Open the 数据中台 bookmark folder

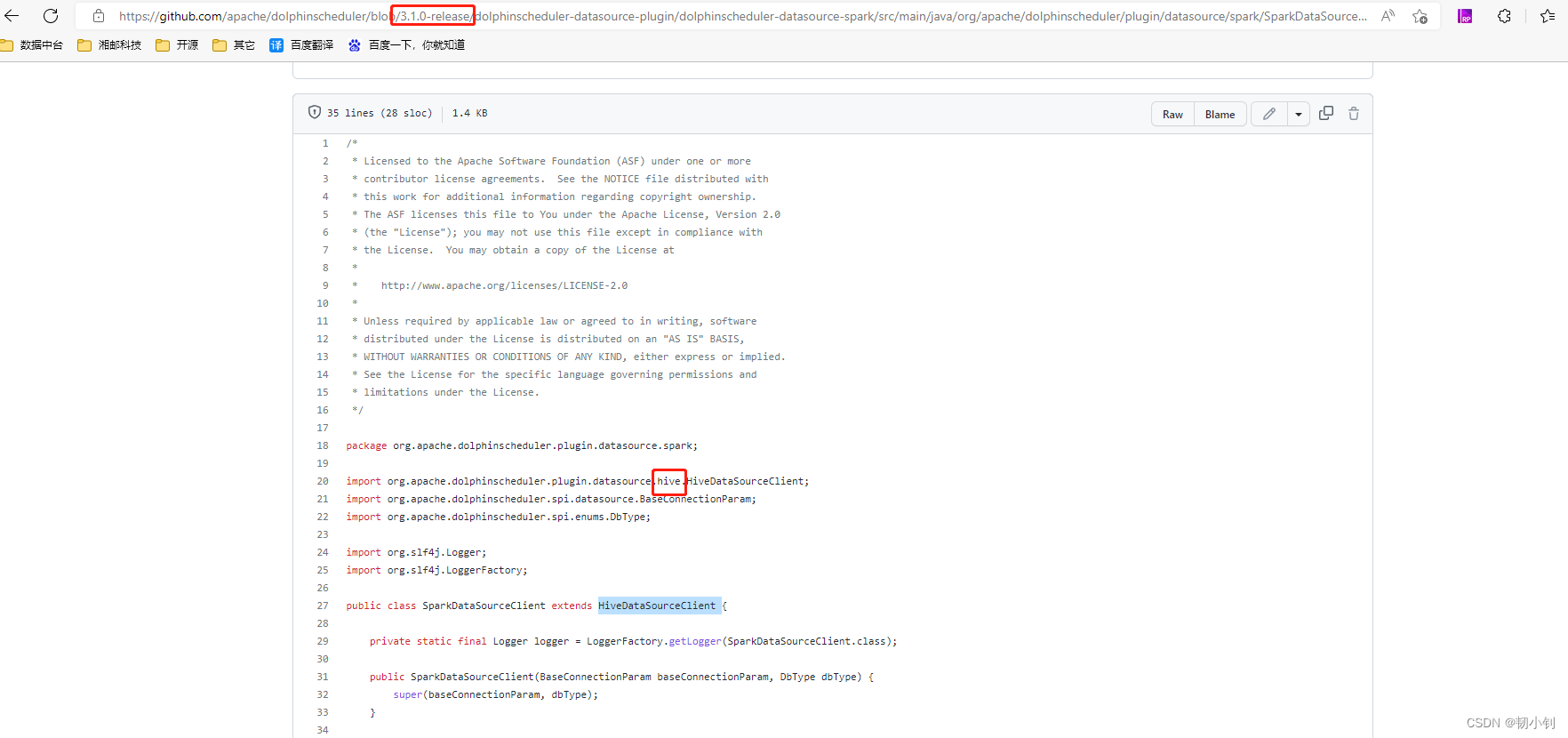click(x=32, y=44)
